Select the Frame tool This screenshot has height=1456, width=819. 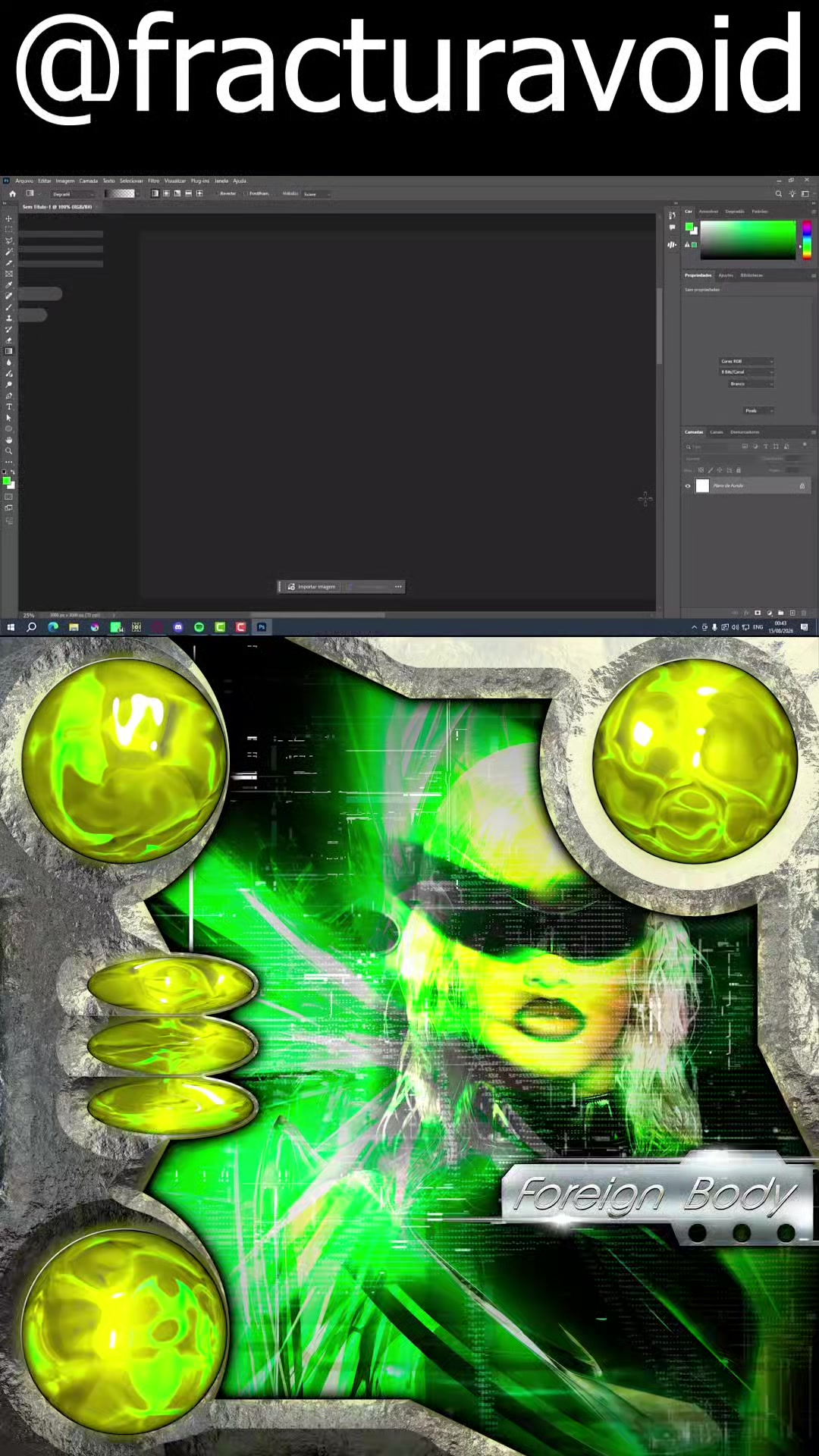(9, 274)
